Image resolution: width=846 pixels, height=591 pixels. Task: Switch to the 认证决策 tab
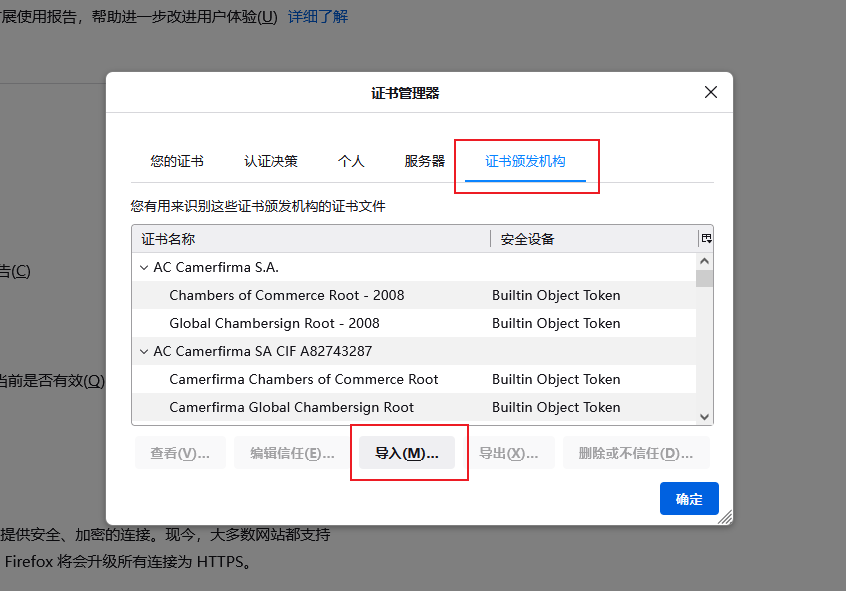click(270, 161)
